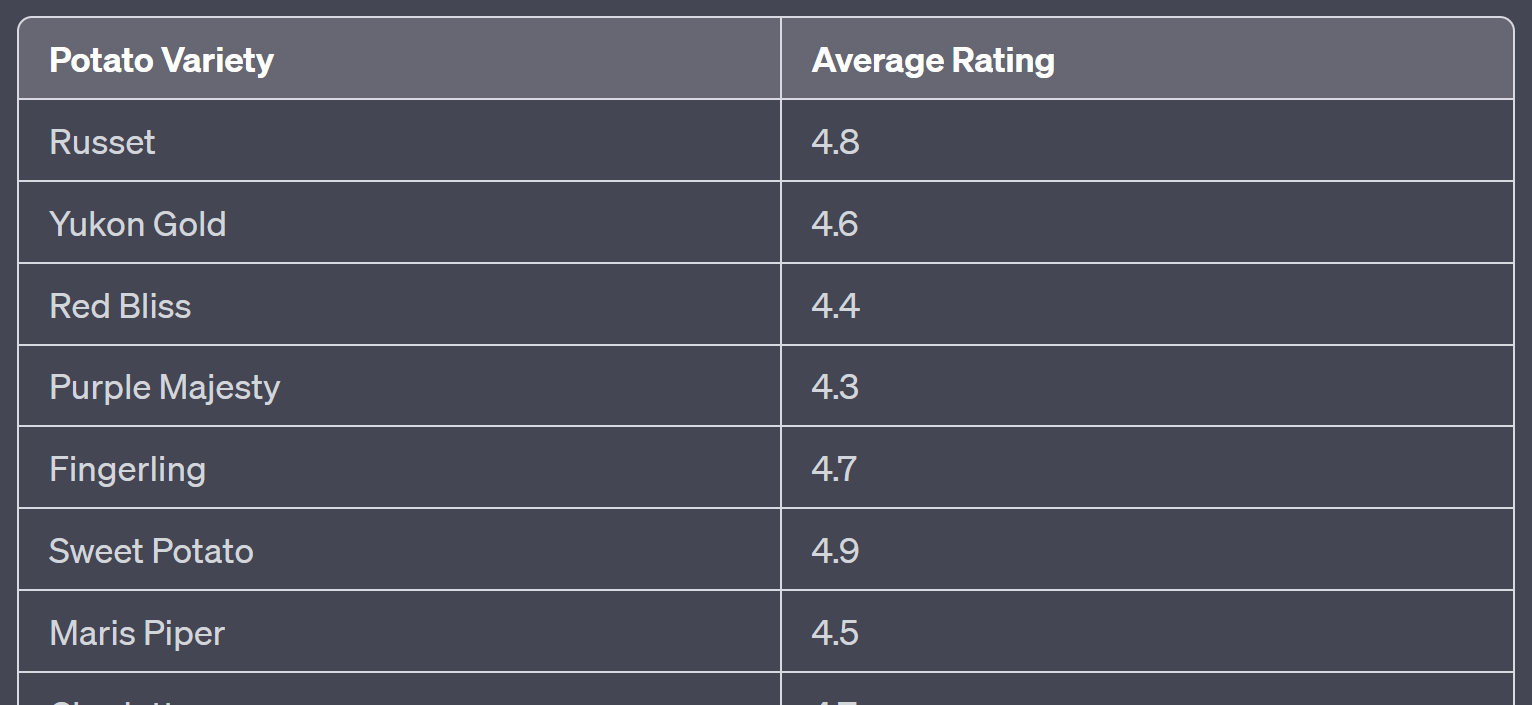Select the Maris Piper cell
The width and height of the screenshot is (1532, 705).
137,633
